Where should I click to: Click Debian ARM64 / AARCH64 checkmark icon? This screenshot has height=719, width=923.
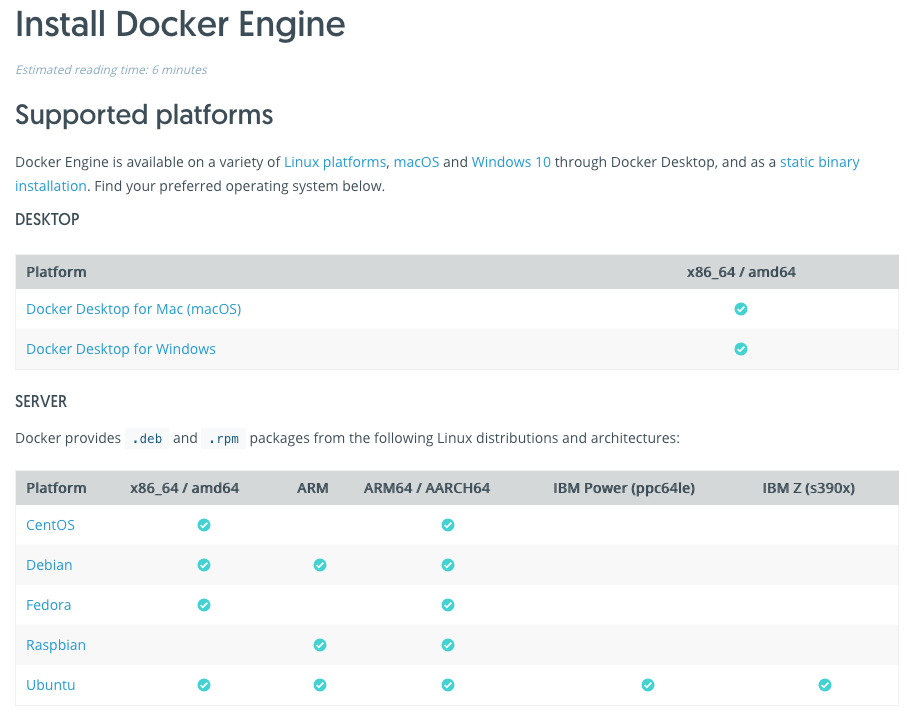447,565
